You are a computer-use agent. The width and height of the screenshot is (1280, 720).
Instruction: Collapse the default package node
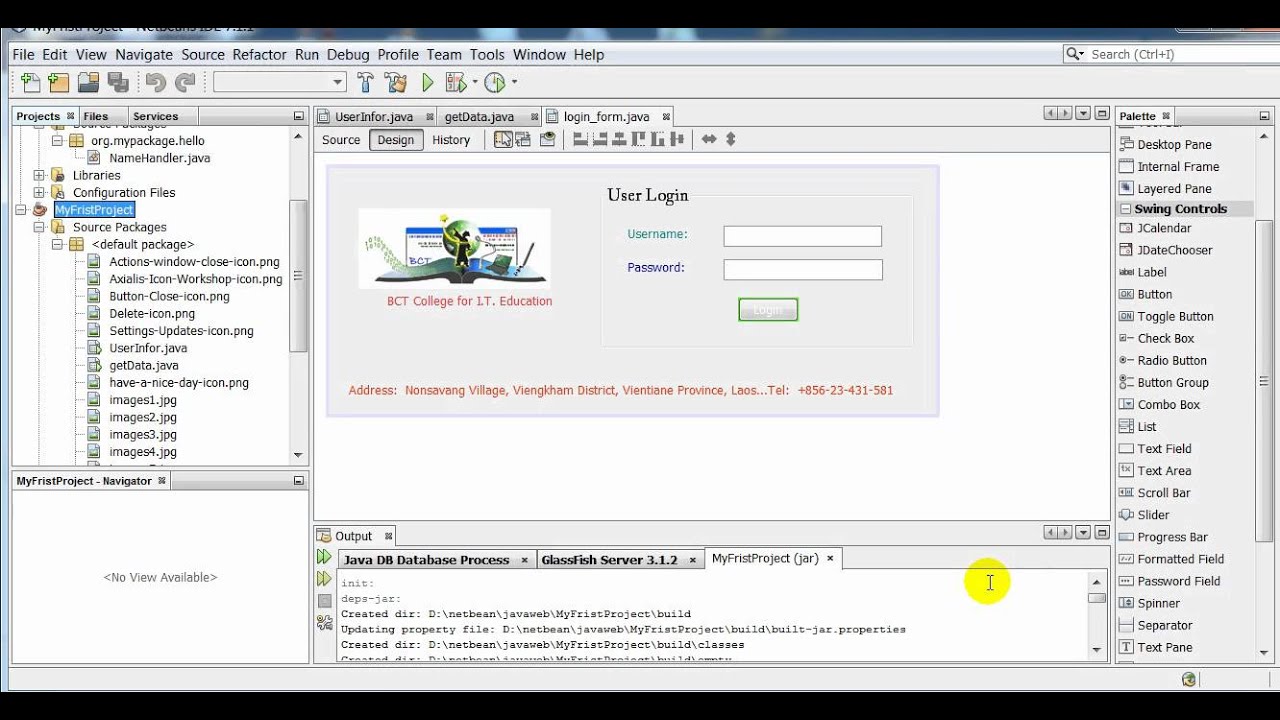[57, 244]
